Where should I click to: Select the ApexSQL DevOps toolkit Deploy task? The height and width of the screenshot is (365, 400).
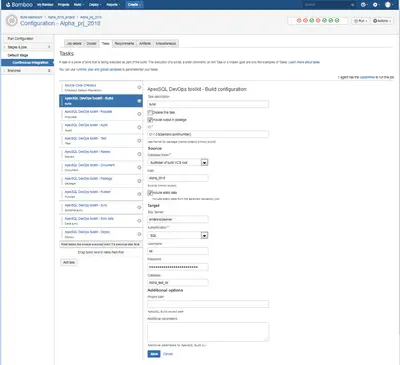(x=101, y=234)
